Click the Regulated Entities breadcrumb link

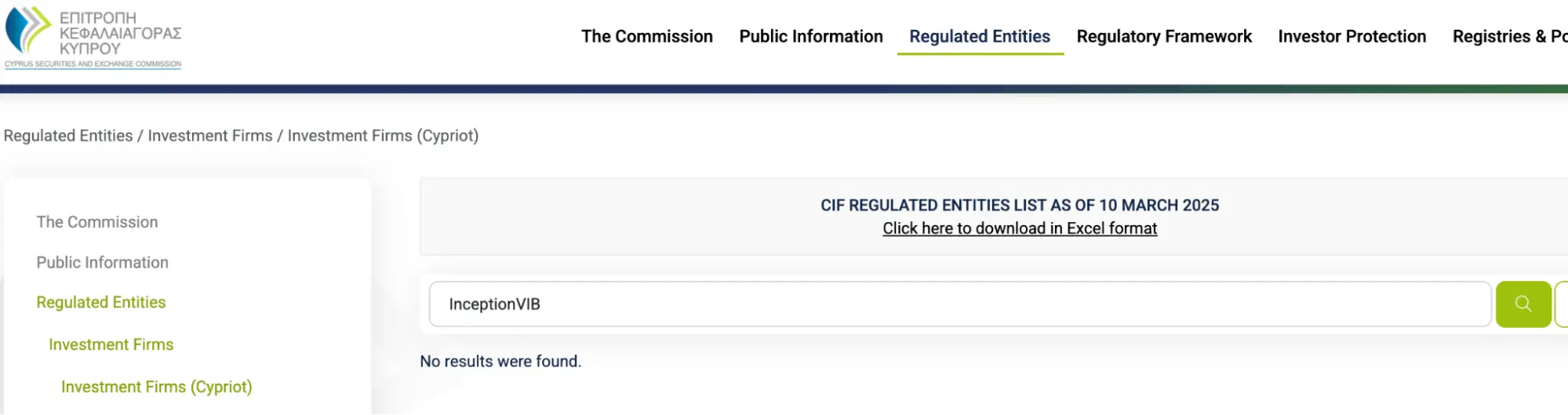click(68, 136)
